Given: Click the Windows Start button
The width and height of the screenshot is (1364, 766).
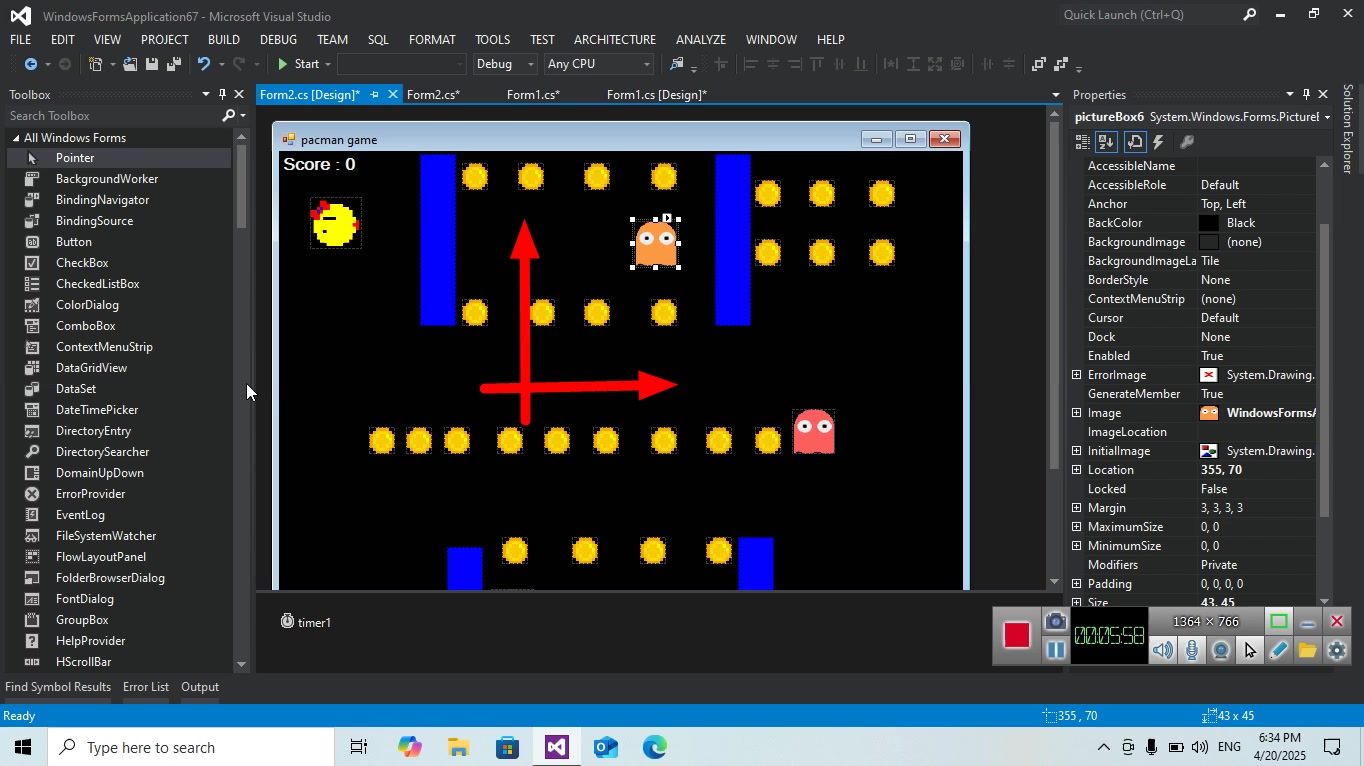Looking at the screenshot, I should click(x=23, y=747).
